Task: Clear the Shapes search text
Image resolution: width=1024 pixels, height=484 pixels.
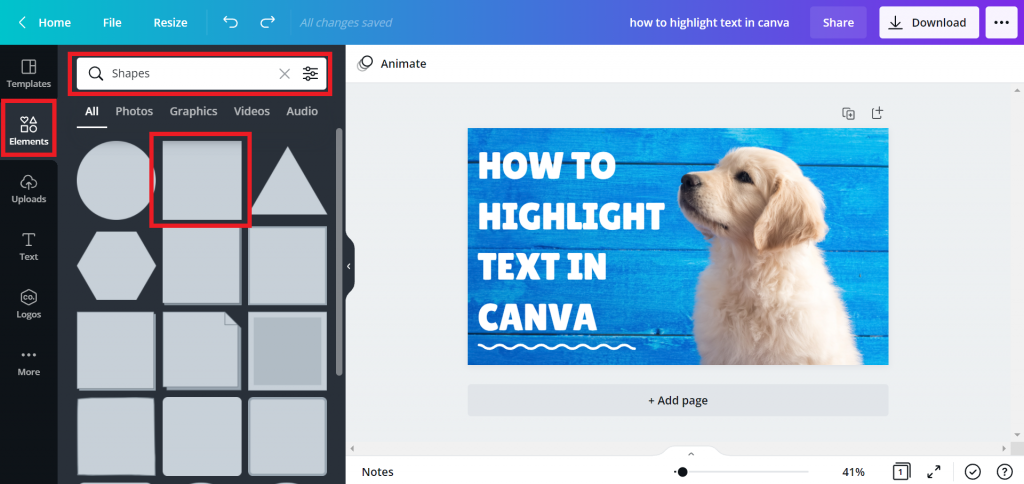Action: pos(285,74)
